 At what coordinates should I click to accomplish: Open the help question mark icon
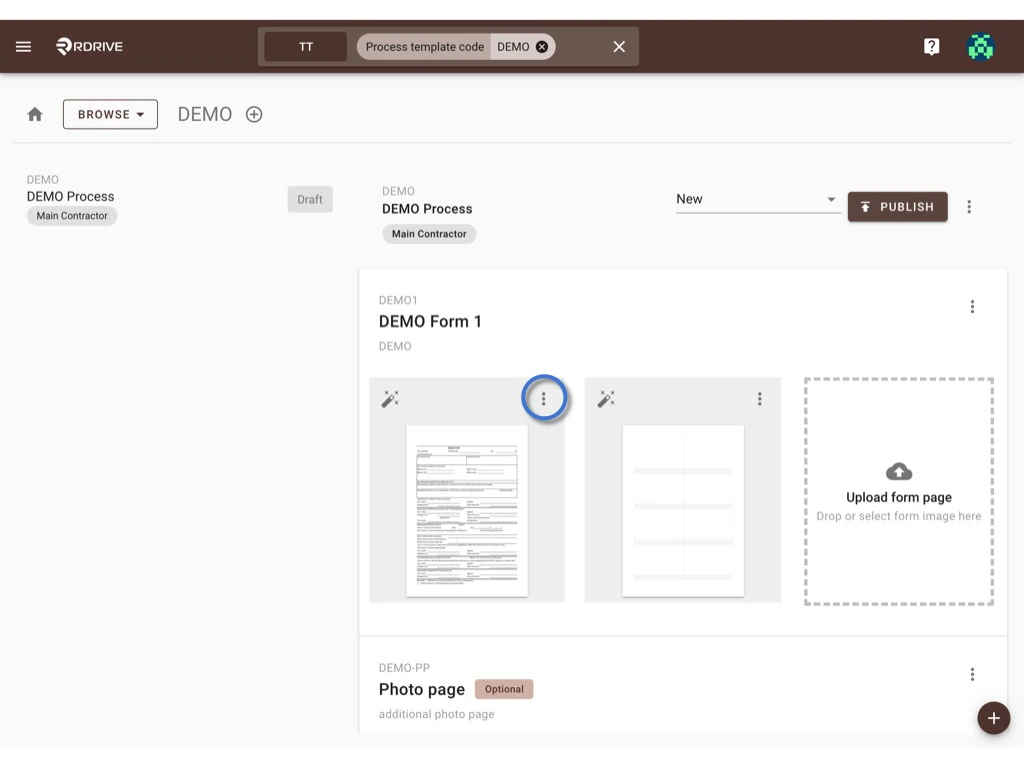point(931,45)
